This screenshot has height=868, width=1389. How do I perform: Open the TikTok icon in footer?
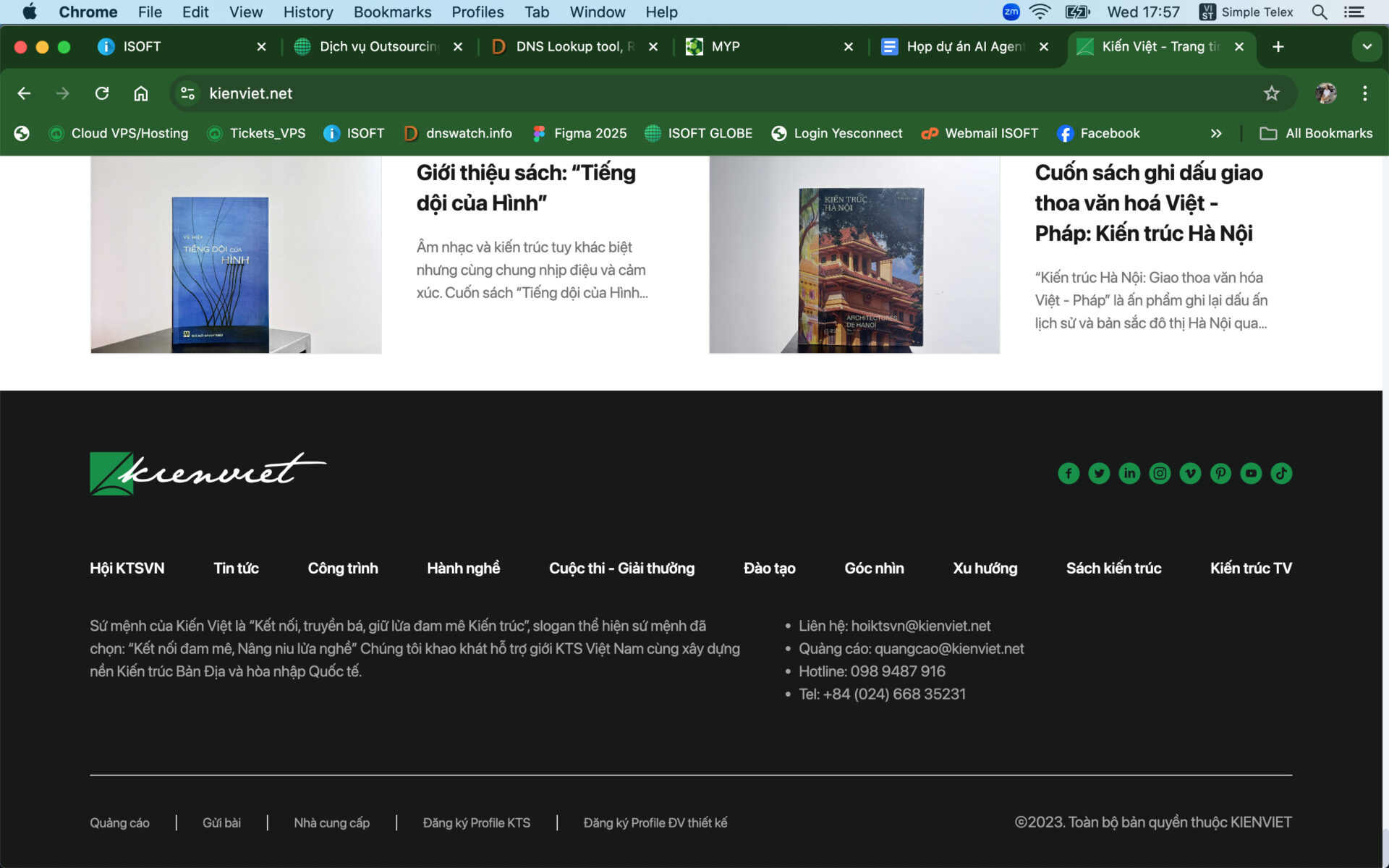pos(1281,473)
